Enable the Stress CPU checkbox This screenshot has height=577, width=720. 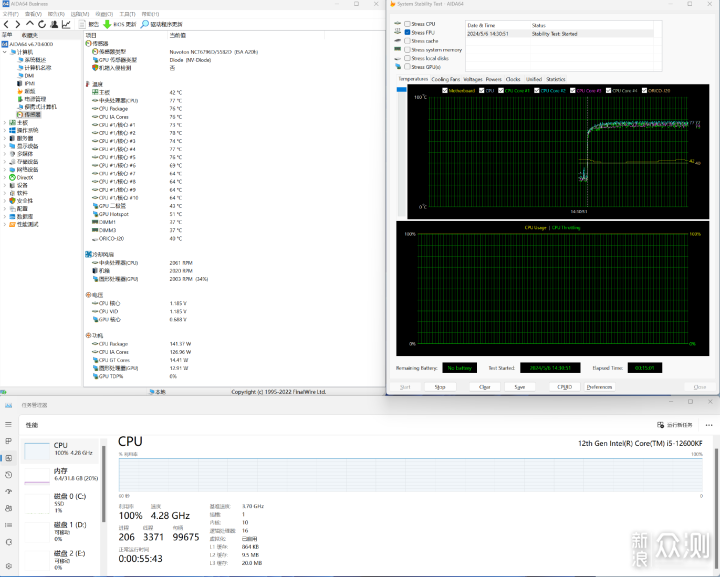407,24
